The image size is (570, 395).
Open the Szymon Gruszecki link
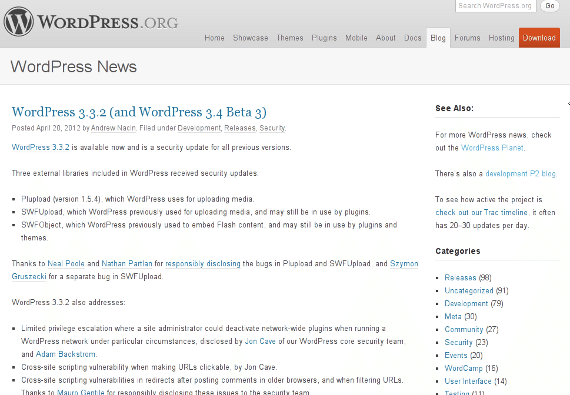(x=404, y=263)
